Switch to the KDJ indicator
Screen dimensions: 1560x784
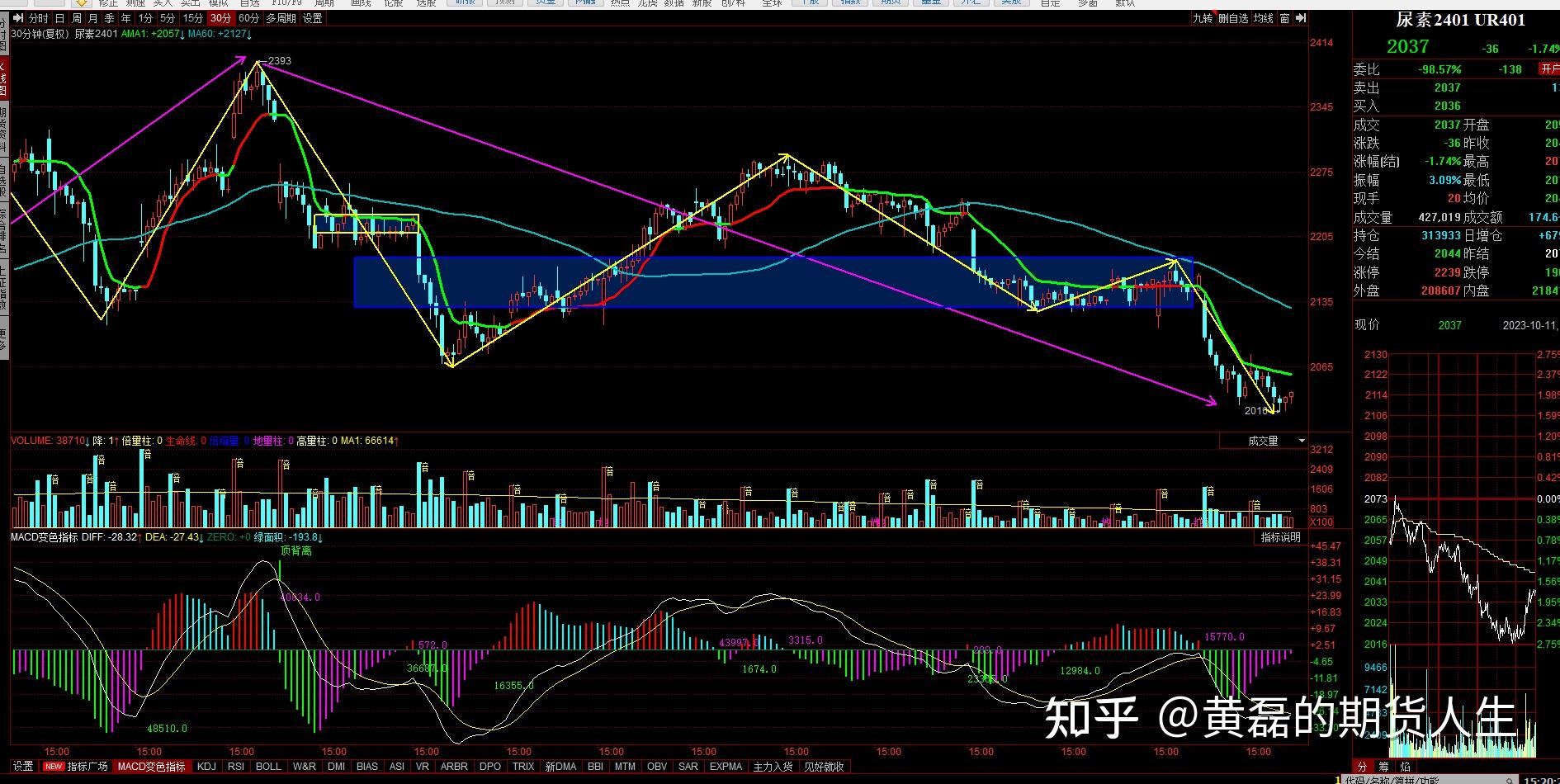coord(206,767)
